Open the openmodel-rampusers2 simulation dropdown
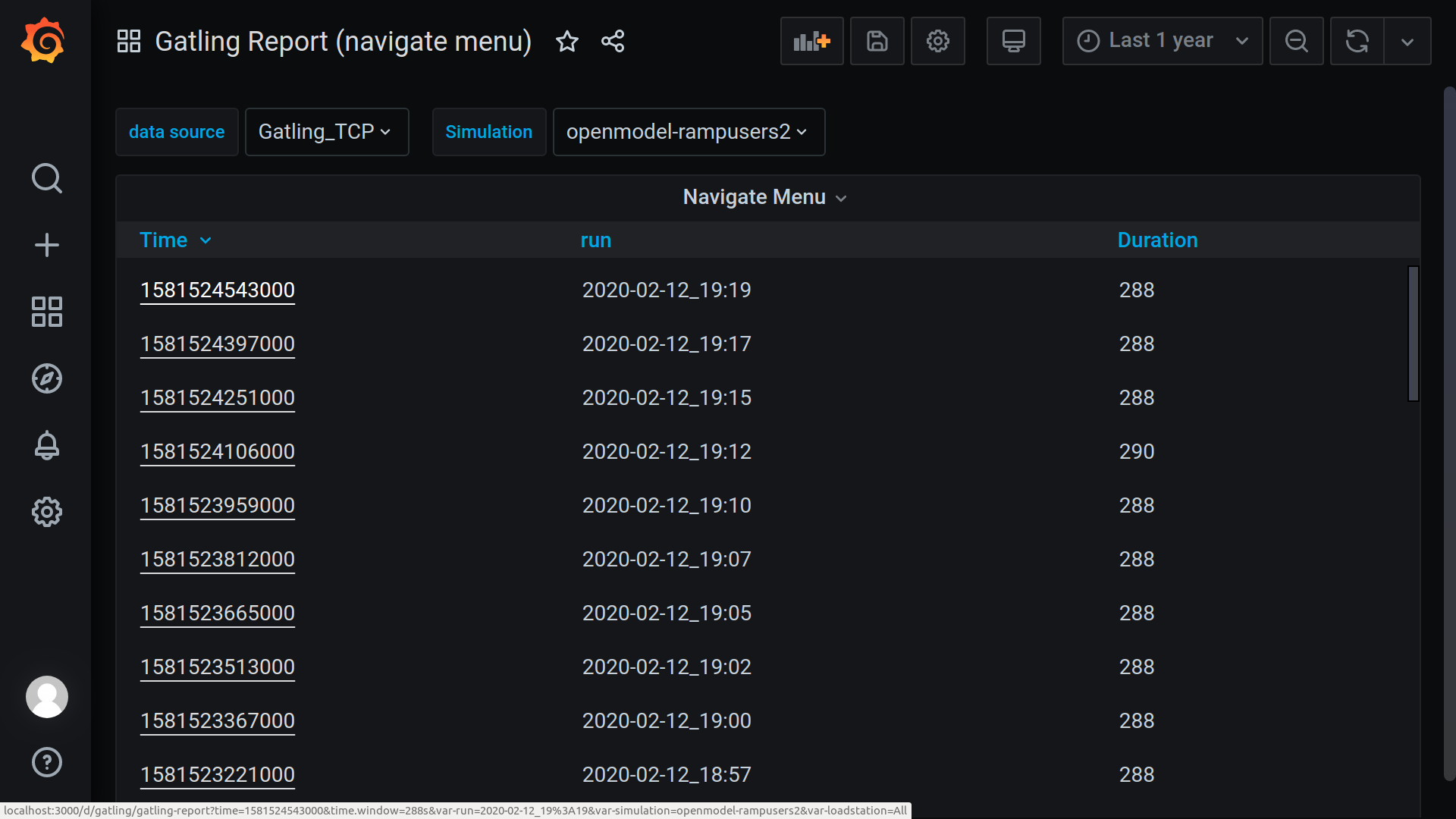 pos(688,132)
